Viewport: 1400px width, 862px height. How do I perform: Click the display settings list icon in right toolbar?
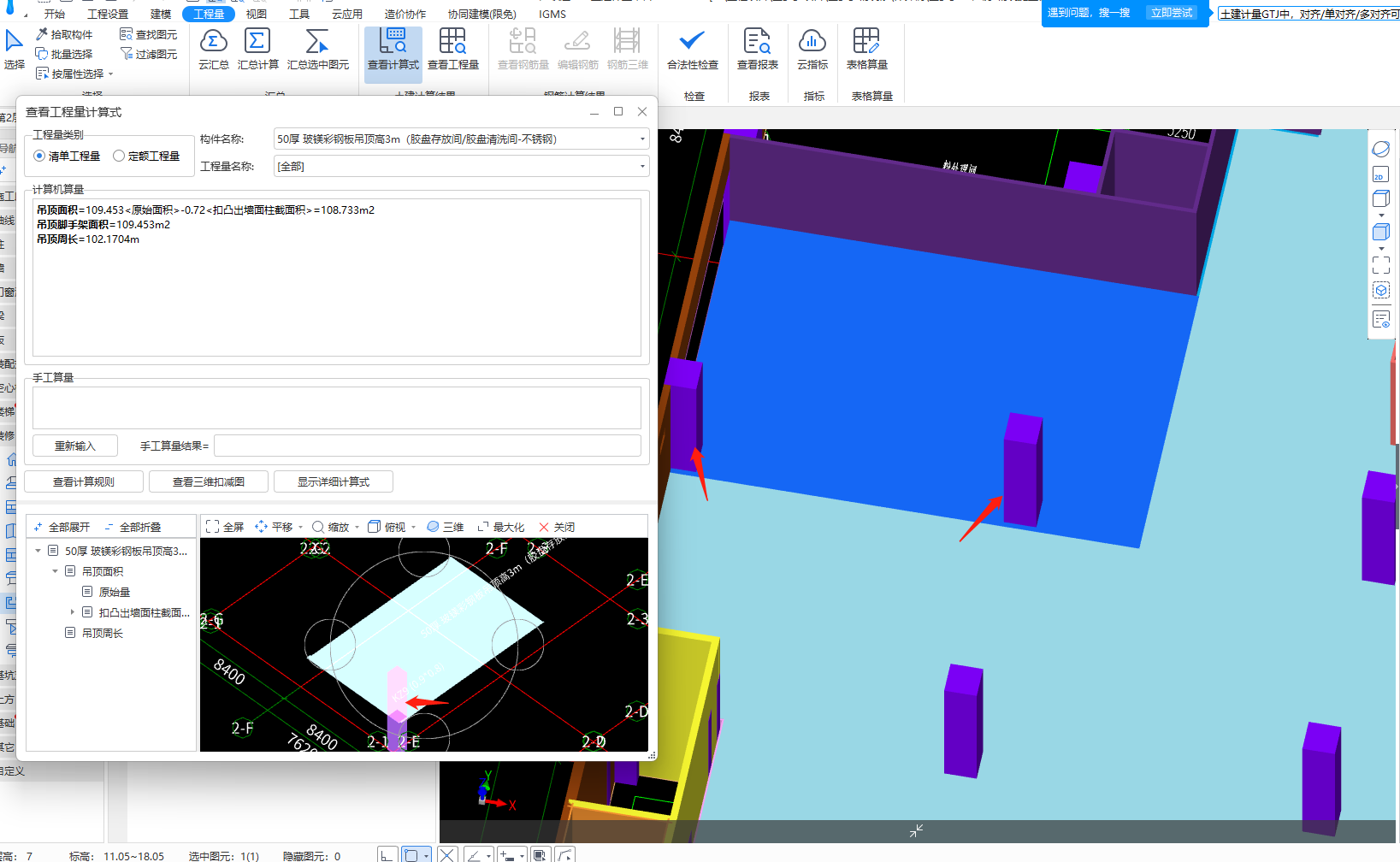[x=1380, y=320]
